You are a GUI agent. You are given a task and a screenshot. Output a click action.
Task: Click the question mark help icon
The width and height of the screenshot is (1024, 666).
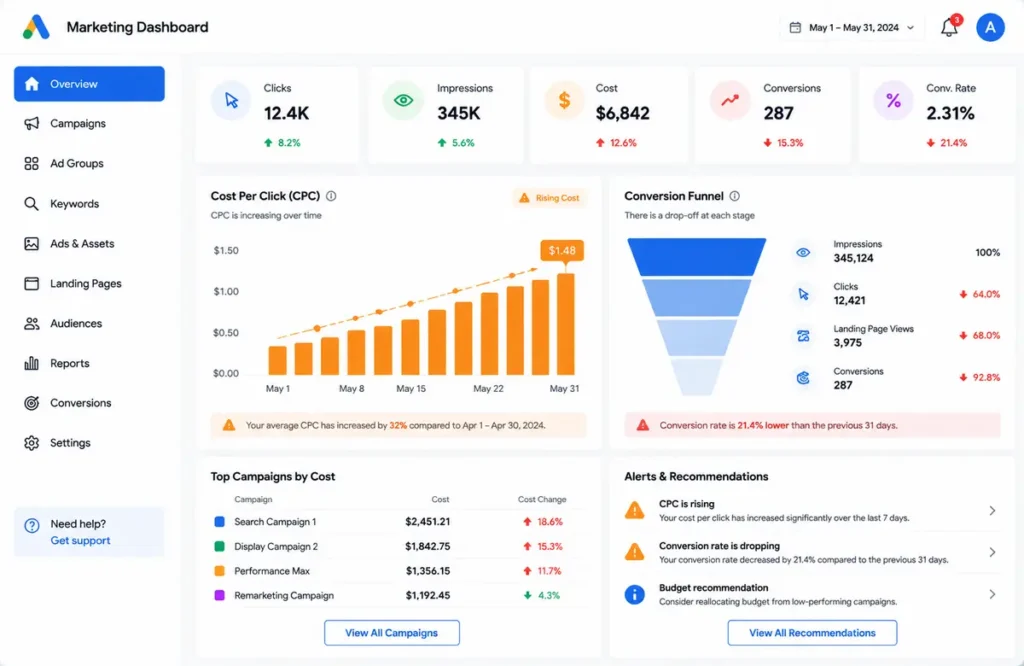[31, 526]
